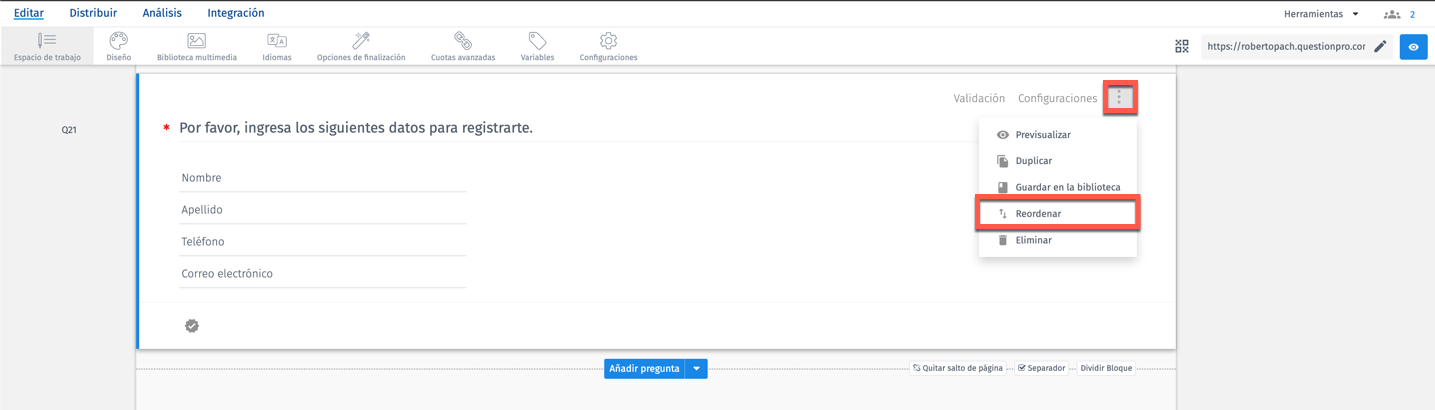Switch to the Distribuir tab

[93, 13]
